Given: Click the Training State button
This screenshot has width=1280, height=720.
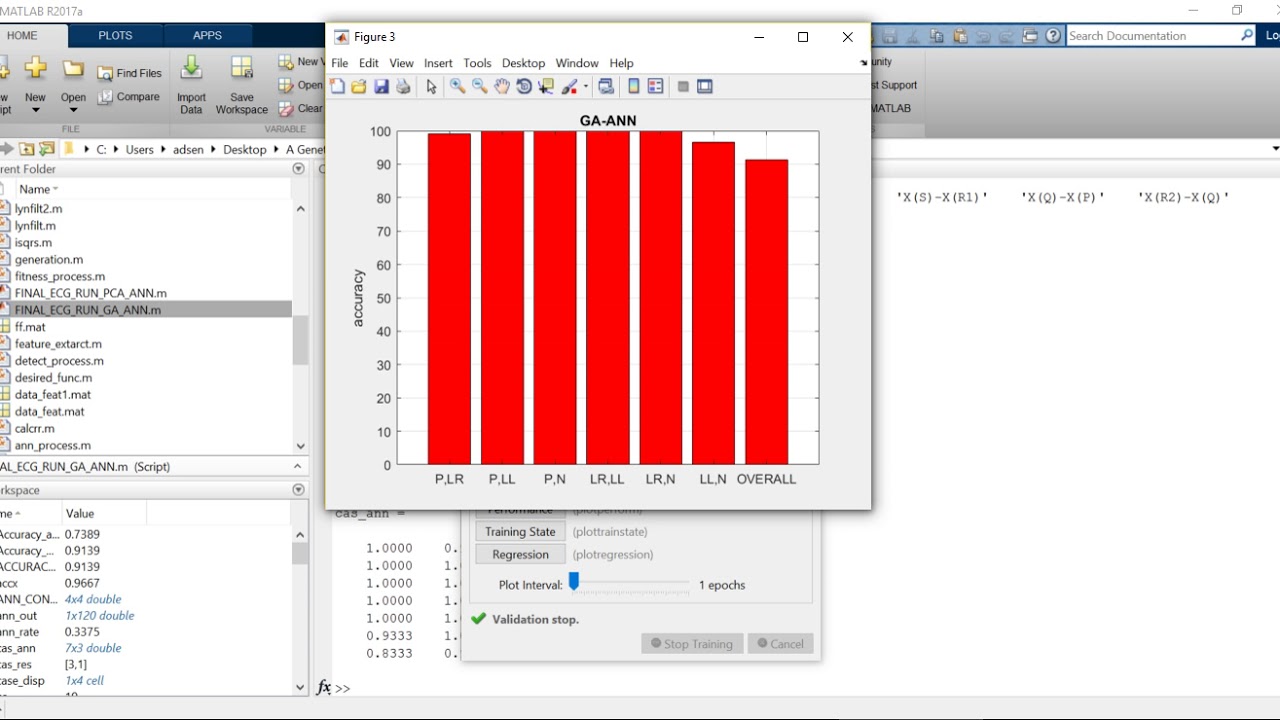Looking at the screenshot, I should 520,532.
